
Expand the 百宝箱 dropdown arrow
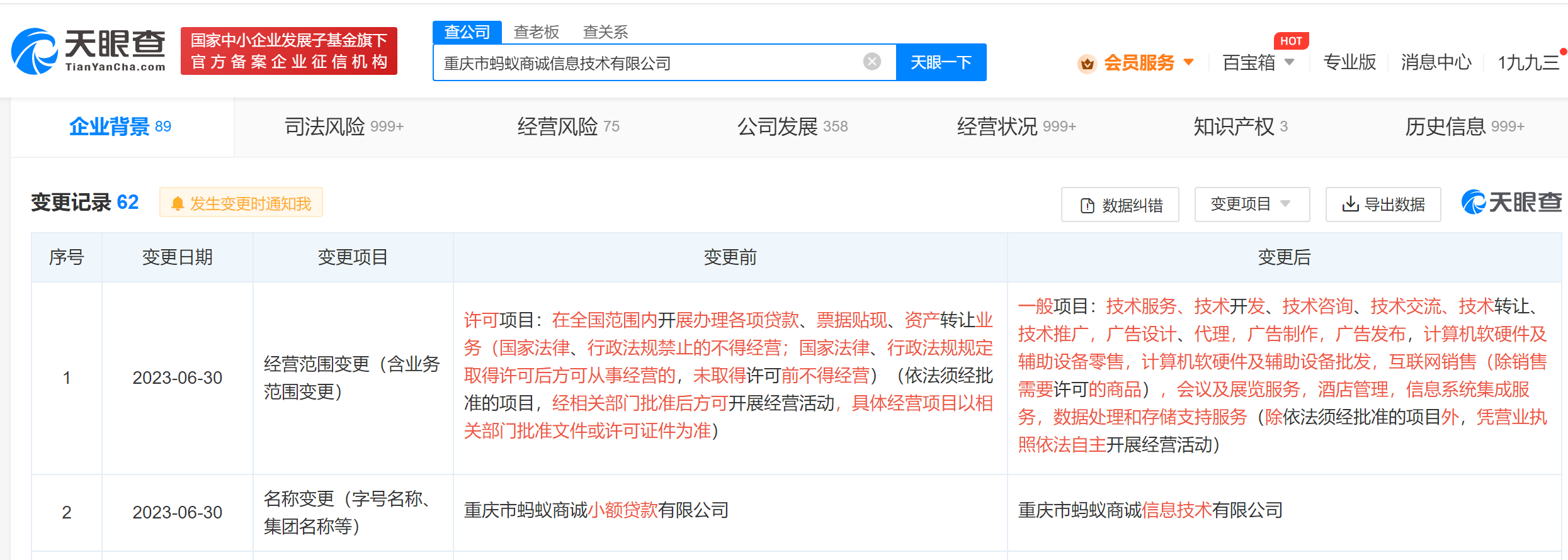(1289, 62)
